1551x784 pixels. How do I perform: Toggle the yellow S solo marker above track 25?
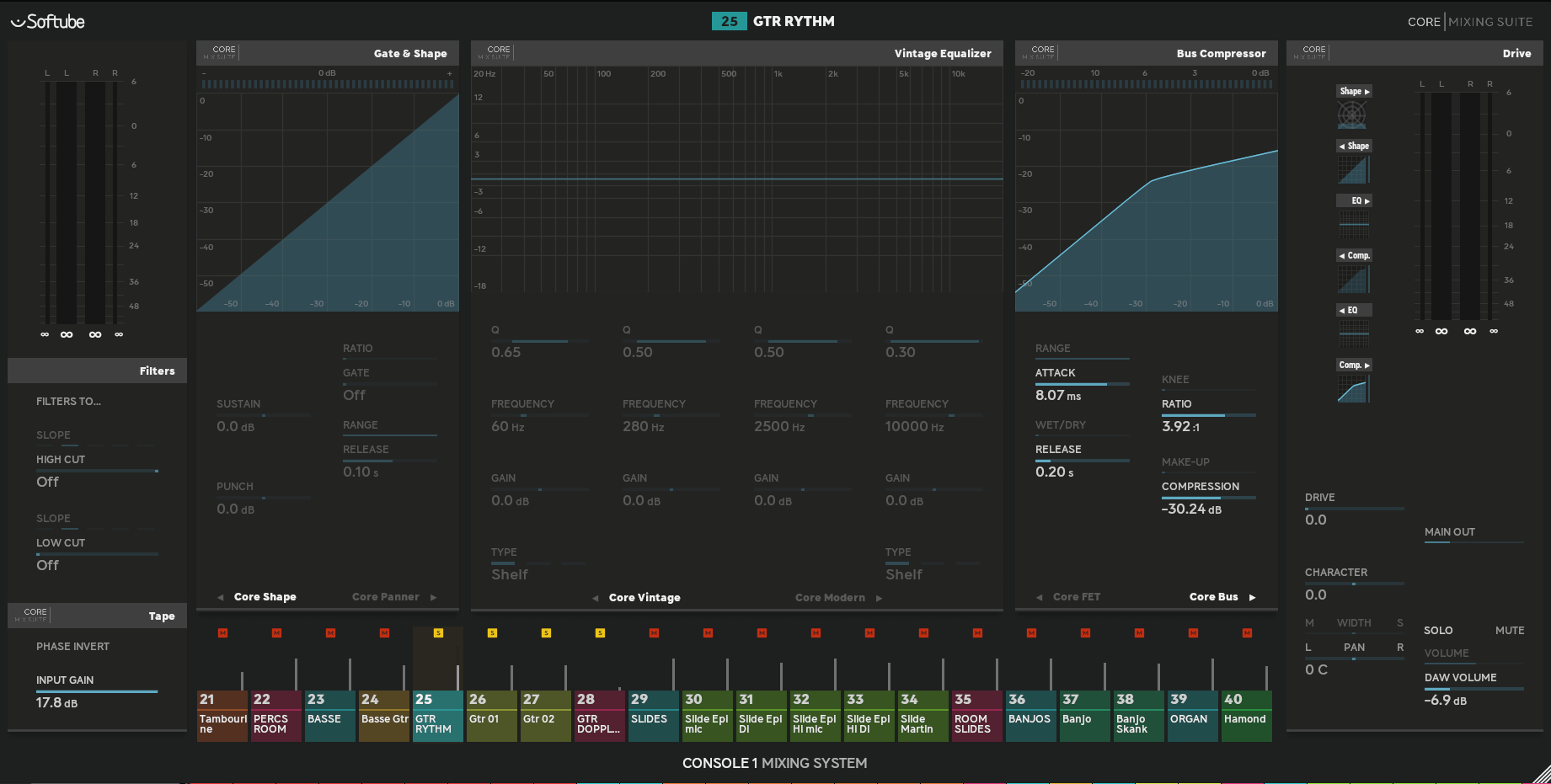(438, 632)
